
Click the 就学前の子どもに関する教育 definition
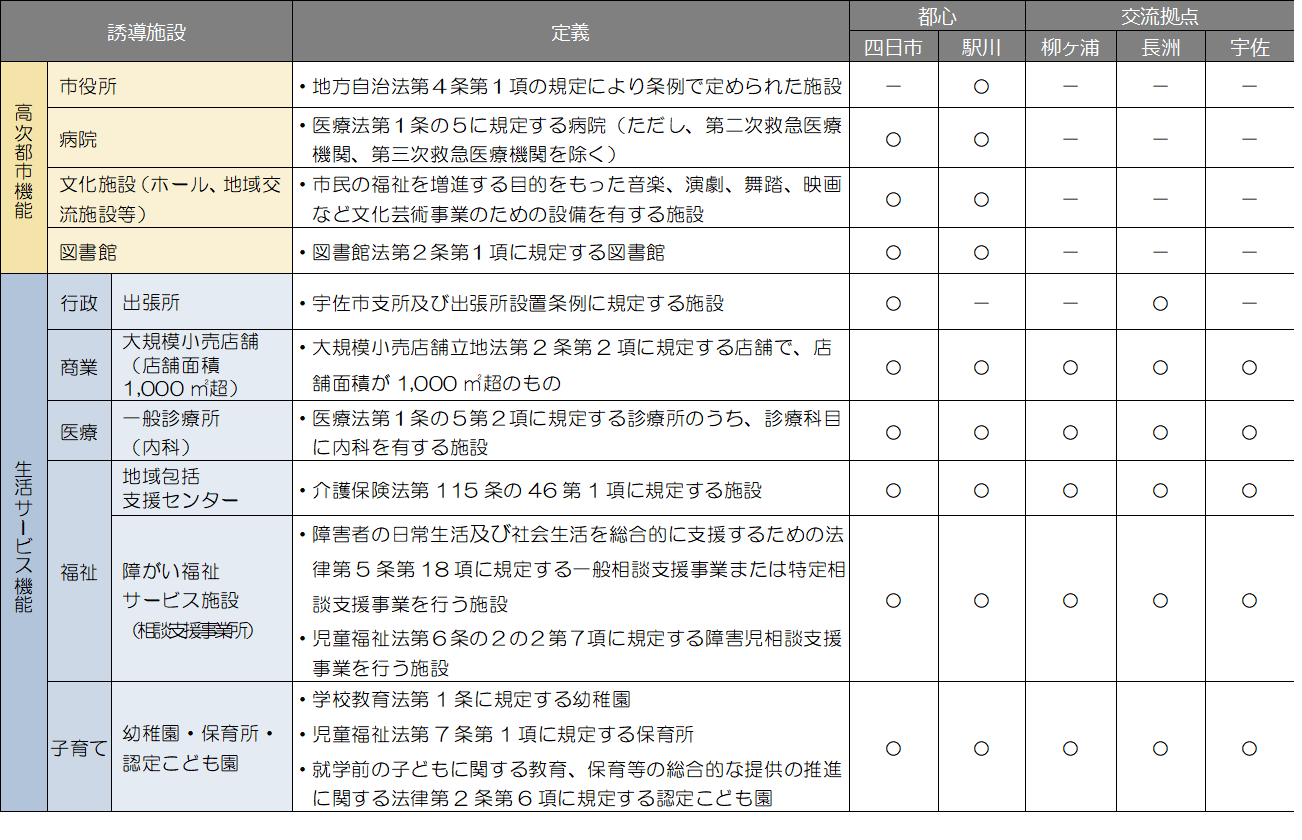click(571, 783)
